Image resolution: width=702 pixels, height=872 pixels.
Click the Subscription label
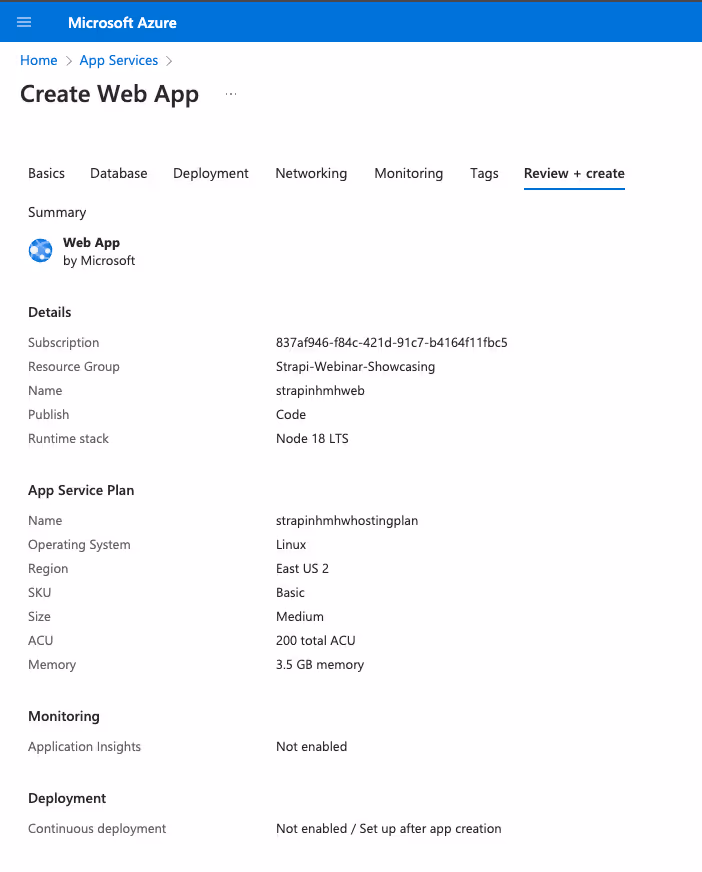63,343
